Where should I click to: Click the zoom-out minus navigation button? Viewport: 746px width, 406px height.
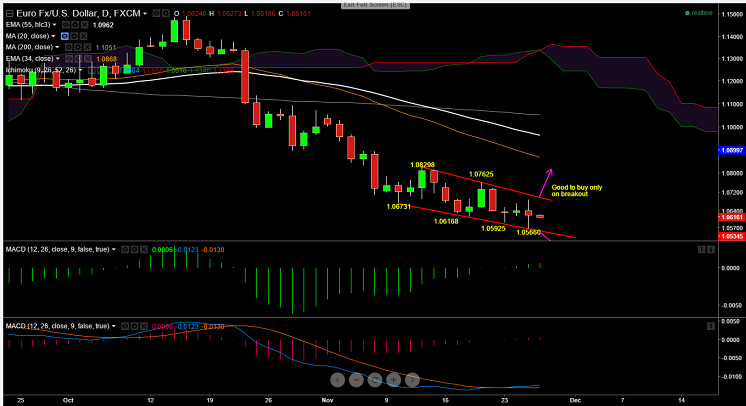(356, 379)
